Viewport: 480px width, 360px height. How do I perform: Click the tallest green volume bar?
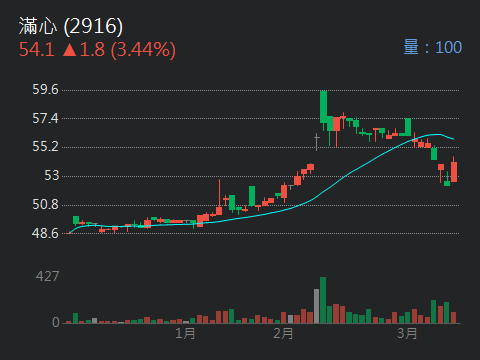click(x=323, y=300)
